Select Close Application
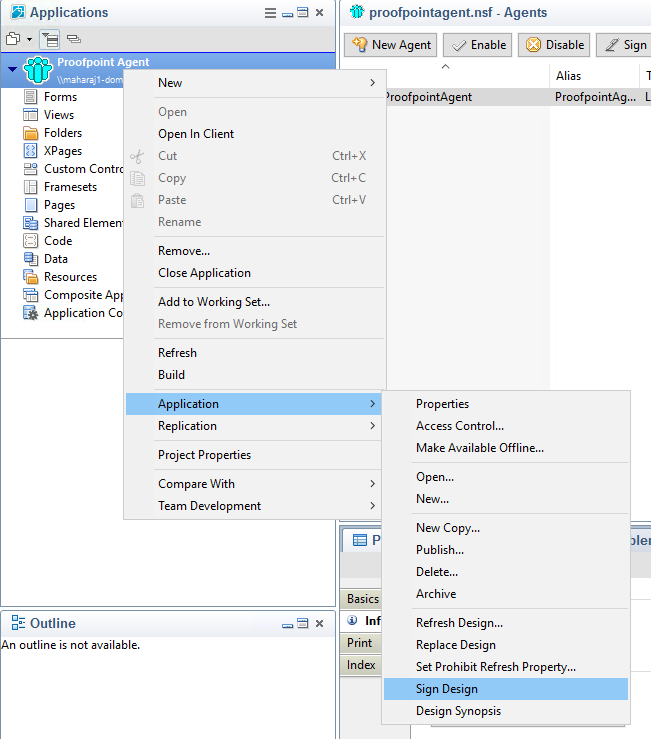 pyautogui.click(x=255, y=273)
